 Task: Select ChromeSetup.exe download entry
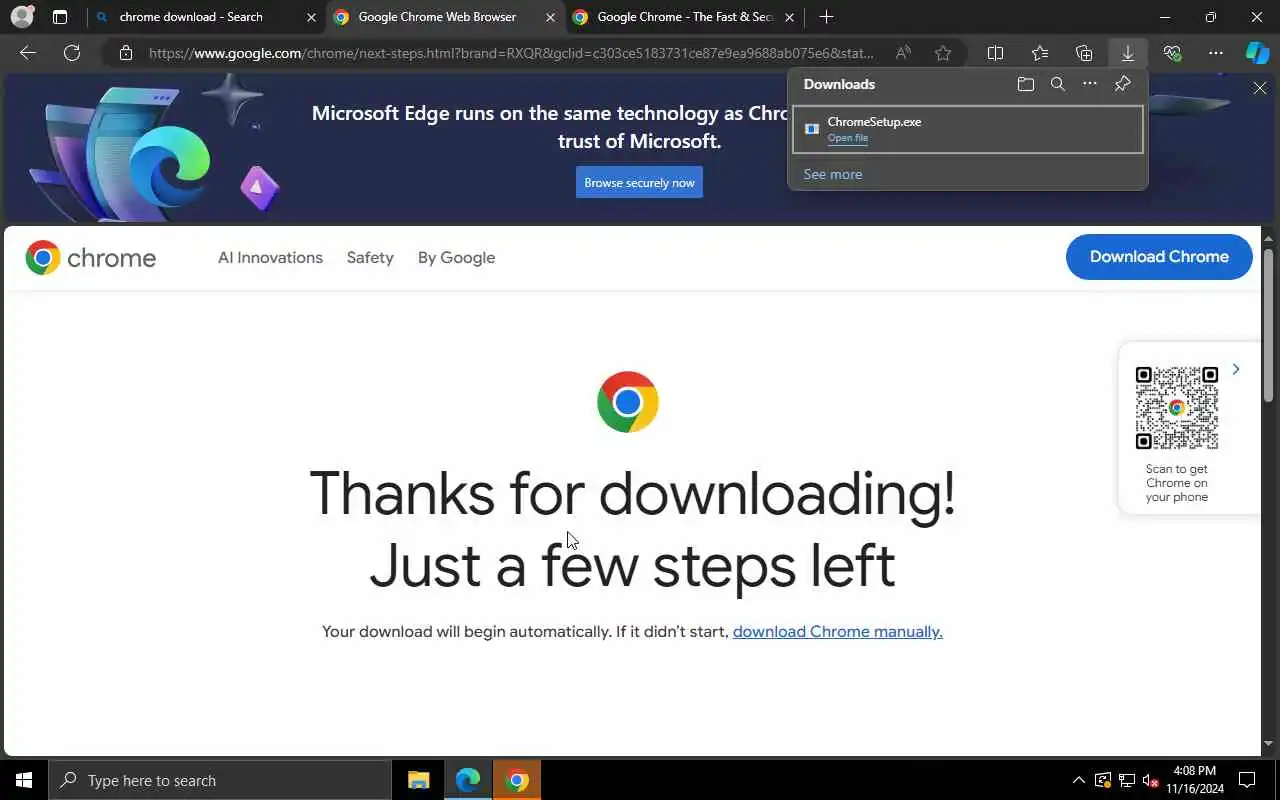coord(967,129)
